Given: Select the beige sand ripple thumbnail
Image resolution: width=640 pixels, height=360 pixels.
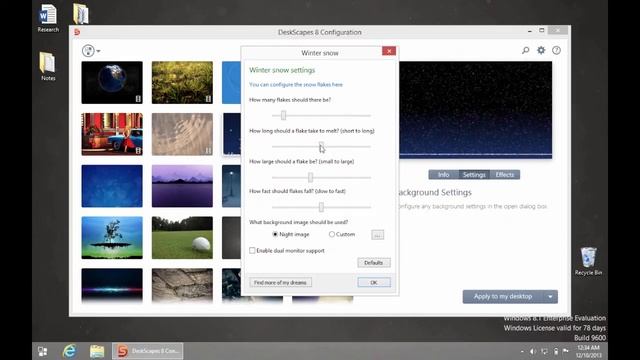Looking at the screenshot, I should [182, 134].
